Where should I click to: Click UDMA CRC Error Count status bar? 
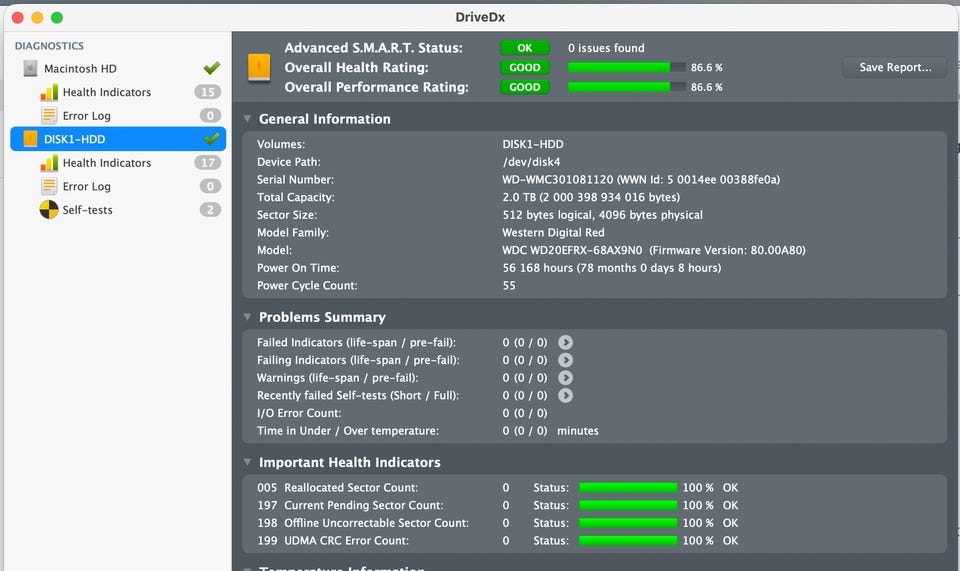[x=628, y=541]
